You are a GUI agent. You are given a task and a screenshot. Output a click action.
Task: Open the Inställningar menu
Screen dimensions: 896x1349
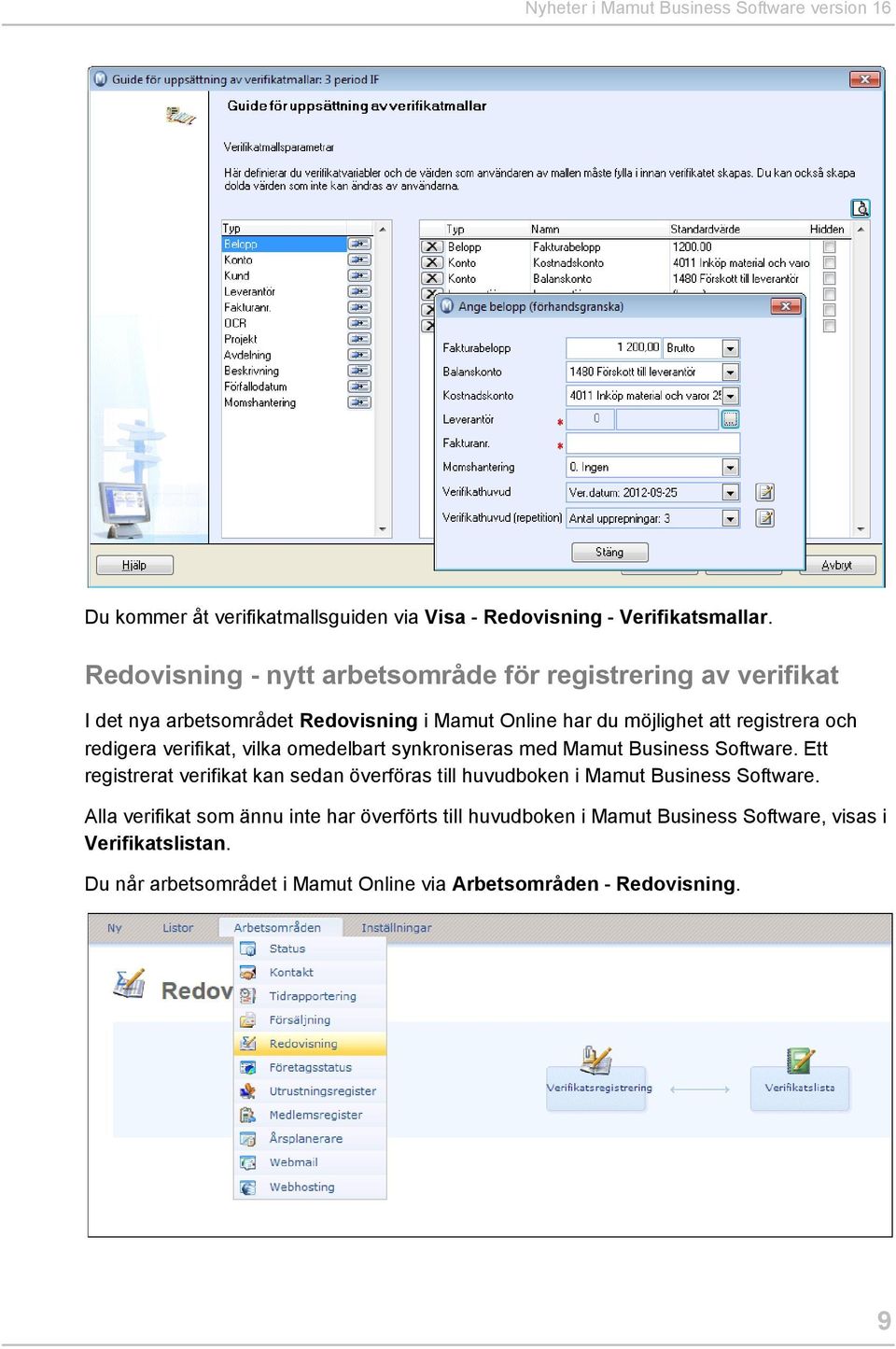[397, 928]
